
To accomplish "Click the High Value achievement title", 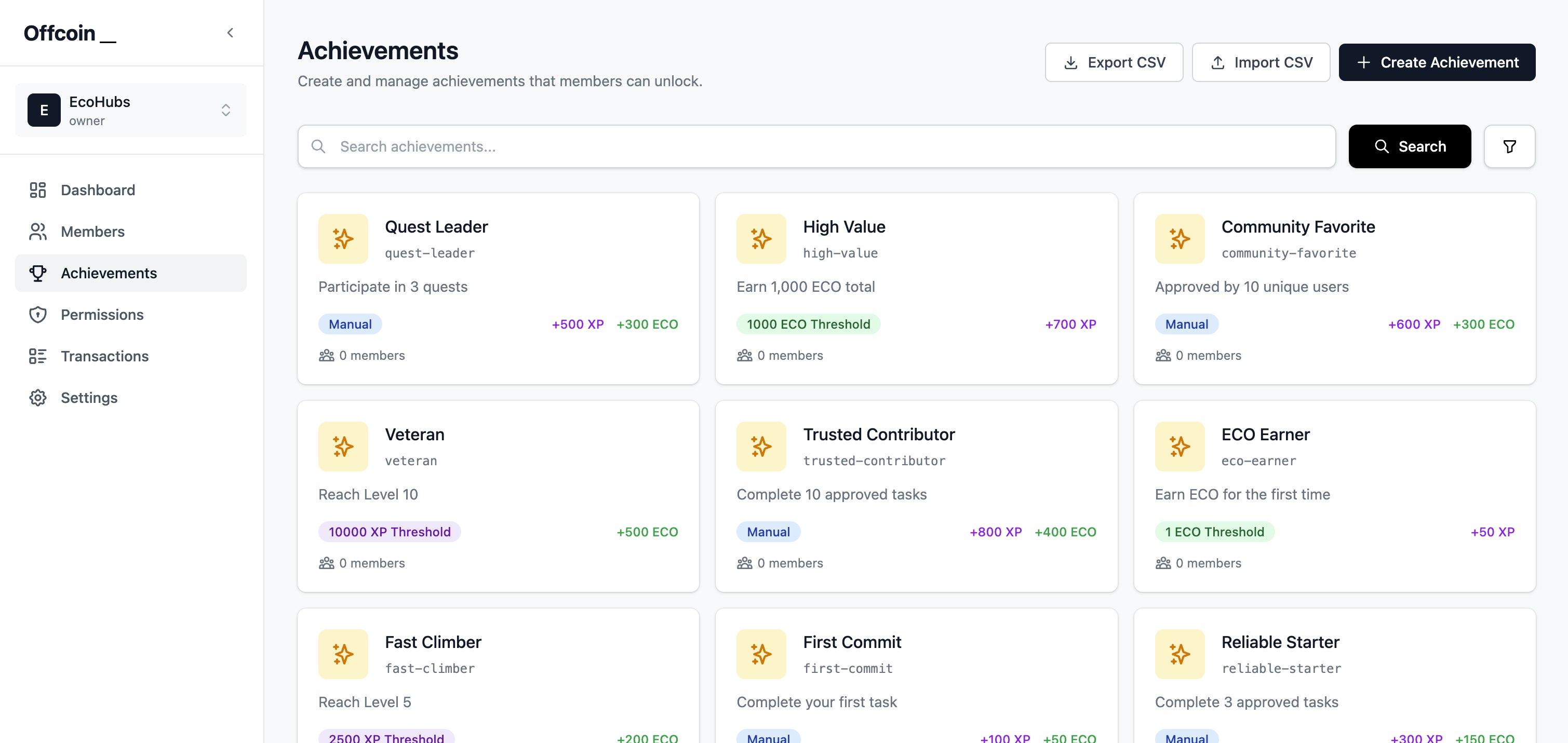I will (843, 226).
